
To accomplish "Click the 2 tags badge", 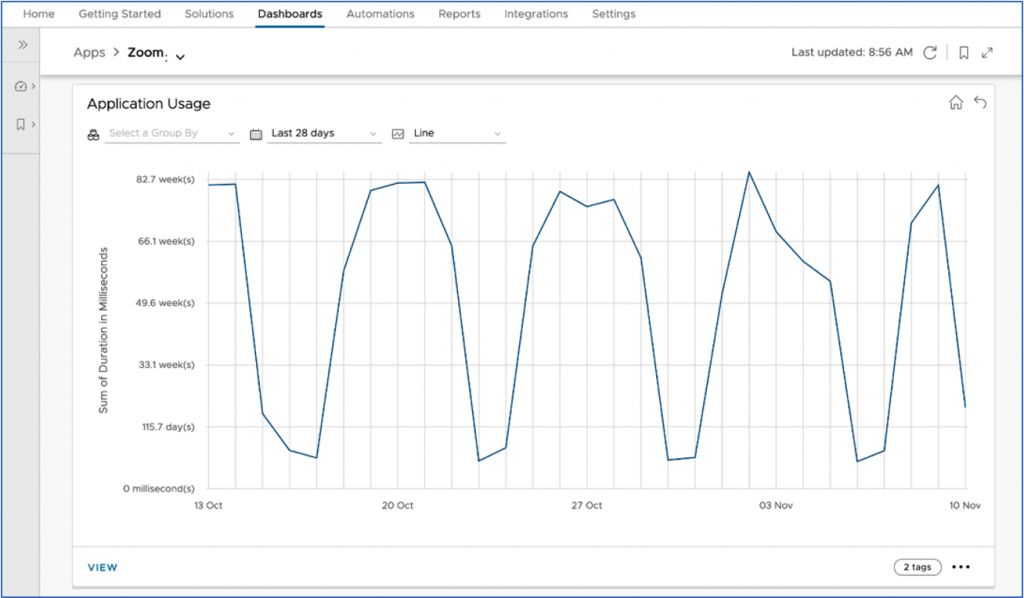I will pos(917,567).
